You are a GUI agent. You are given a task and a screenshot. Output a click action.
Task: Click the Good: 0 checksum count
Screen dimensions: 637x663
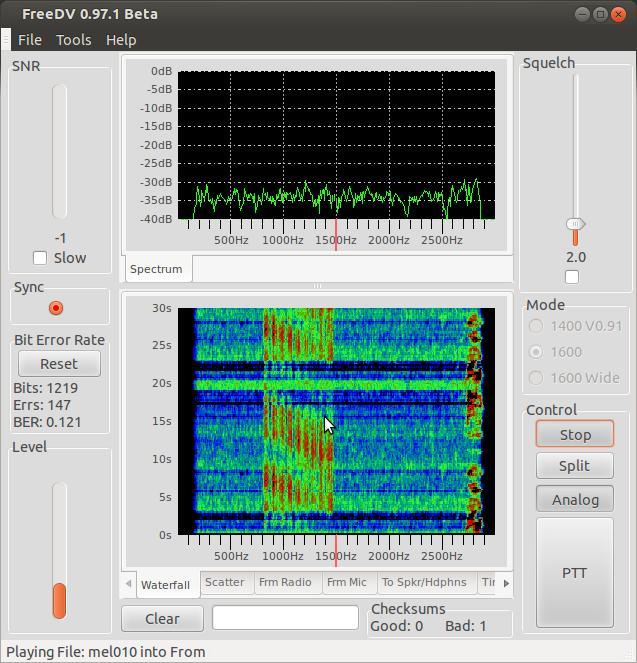[396, 626]
